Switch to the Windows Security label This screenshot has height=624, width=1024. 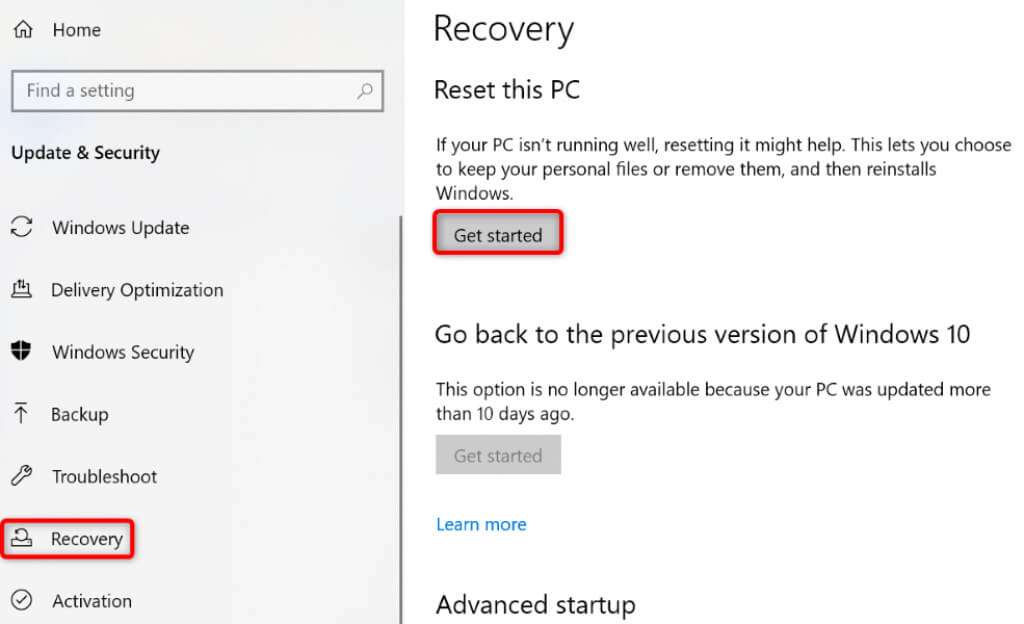tap(123, 352)
